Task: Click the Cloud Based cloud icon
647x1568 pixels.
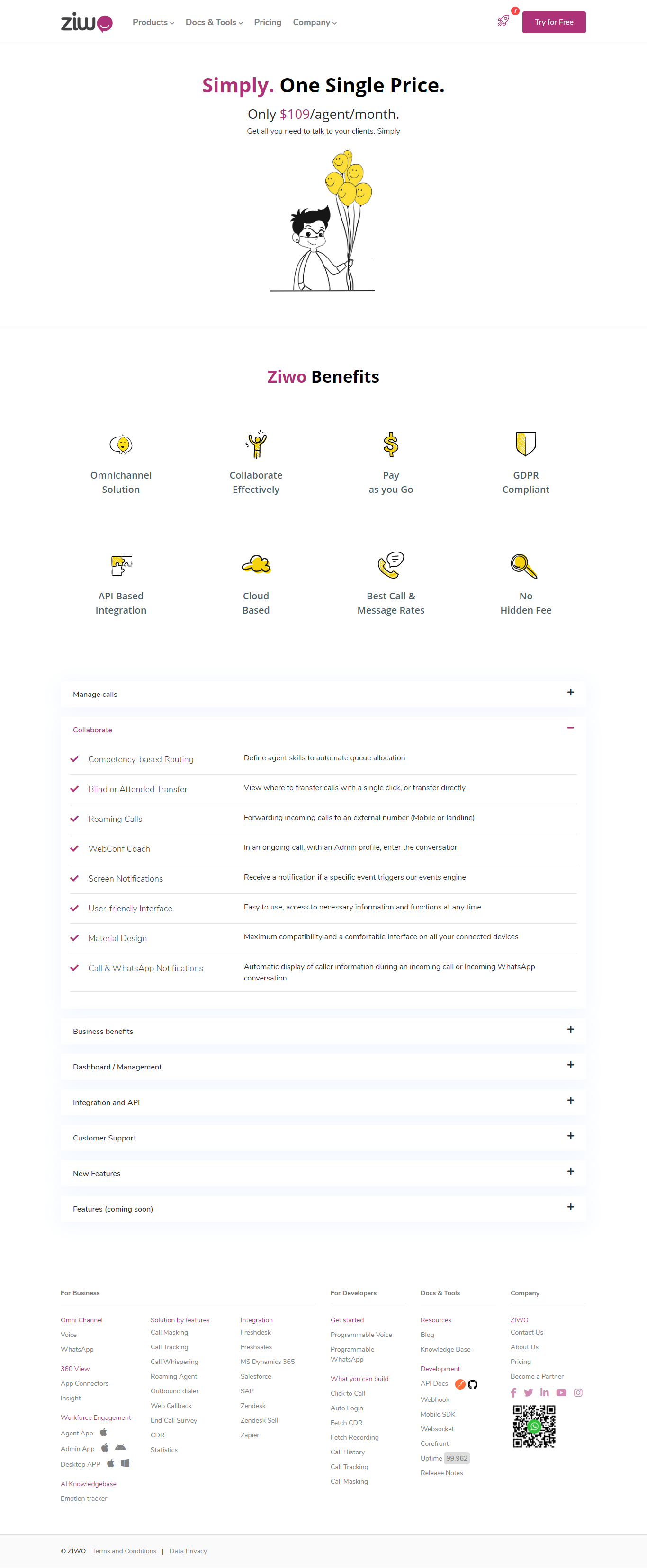Action: tap(256, 565)
